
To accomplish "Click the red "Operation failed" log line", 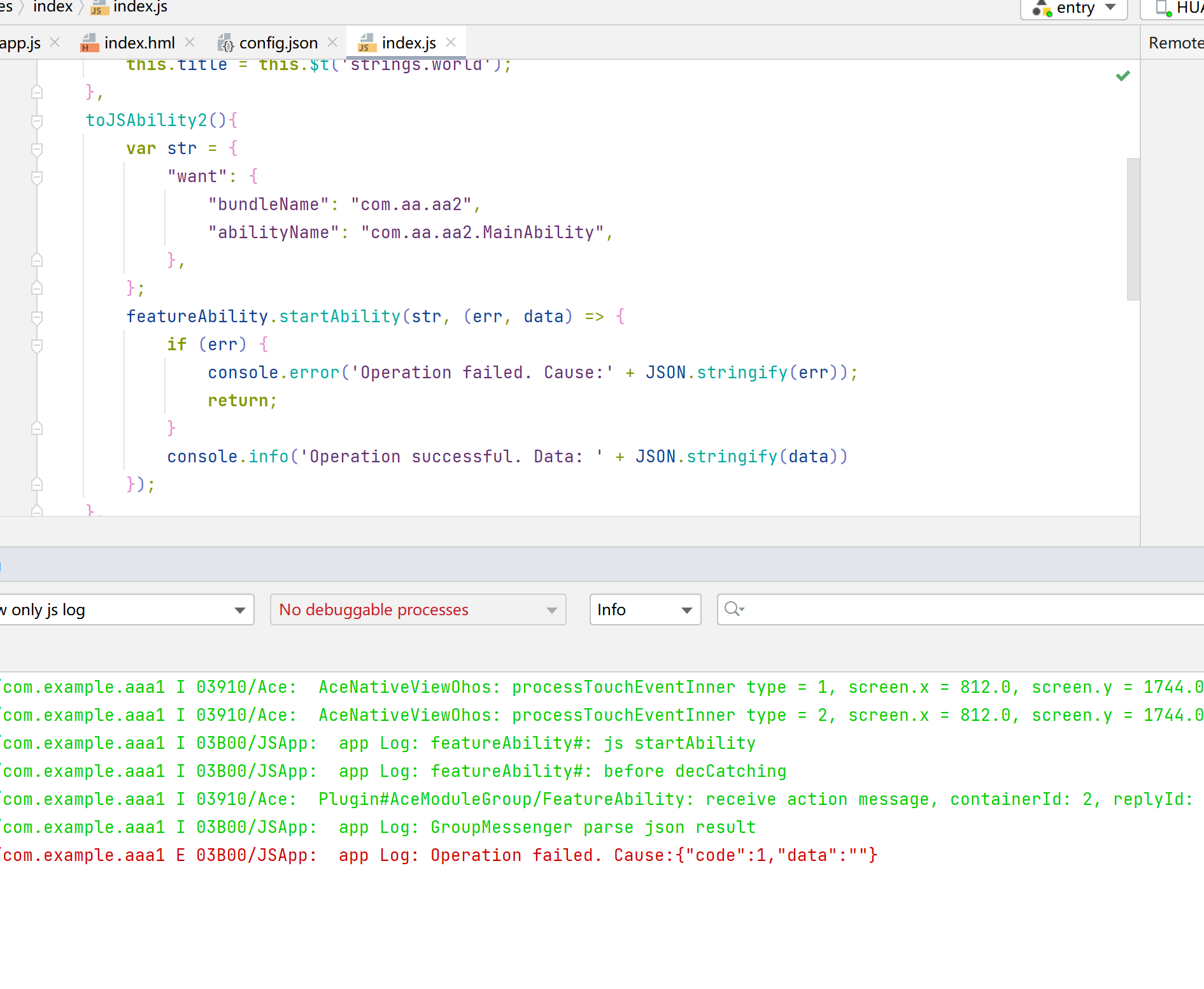I will 439,855.
